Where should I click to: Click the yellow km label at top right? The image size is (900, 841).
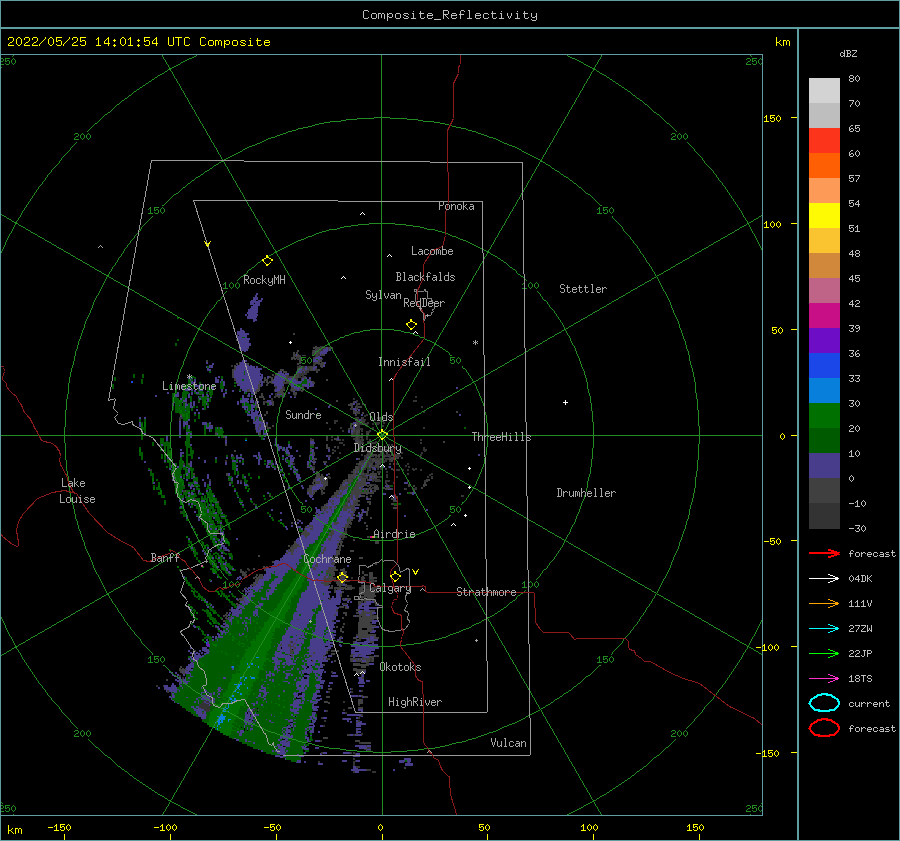782,42
